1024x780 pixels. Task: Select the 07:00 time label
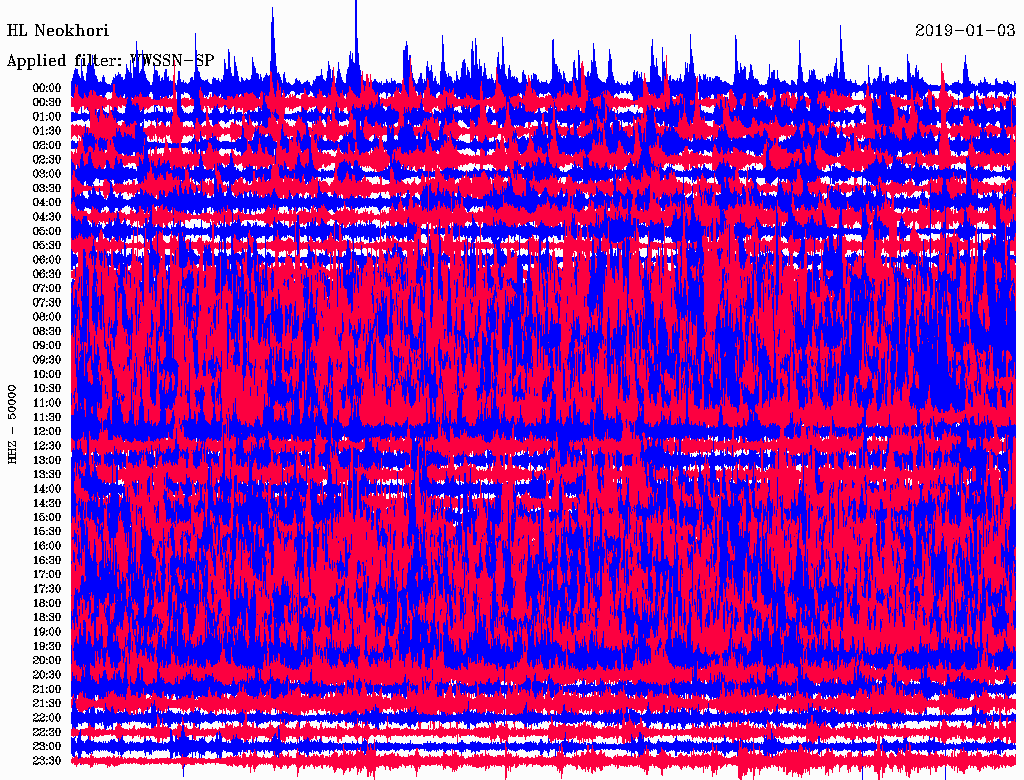pos(46,288)
